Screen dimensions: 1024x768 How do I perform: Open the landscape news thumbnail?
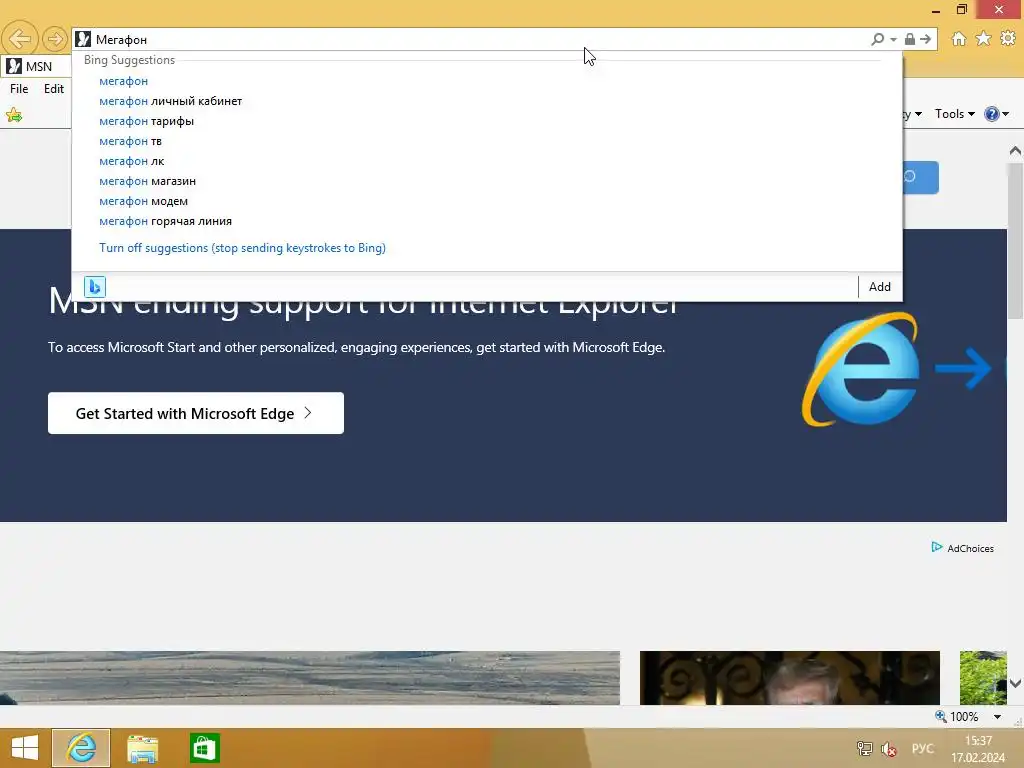click(x=310, y=678)
